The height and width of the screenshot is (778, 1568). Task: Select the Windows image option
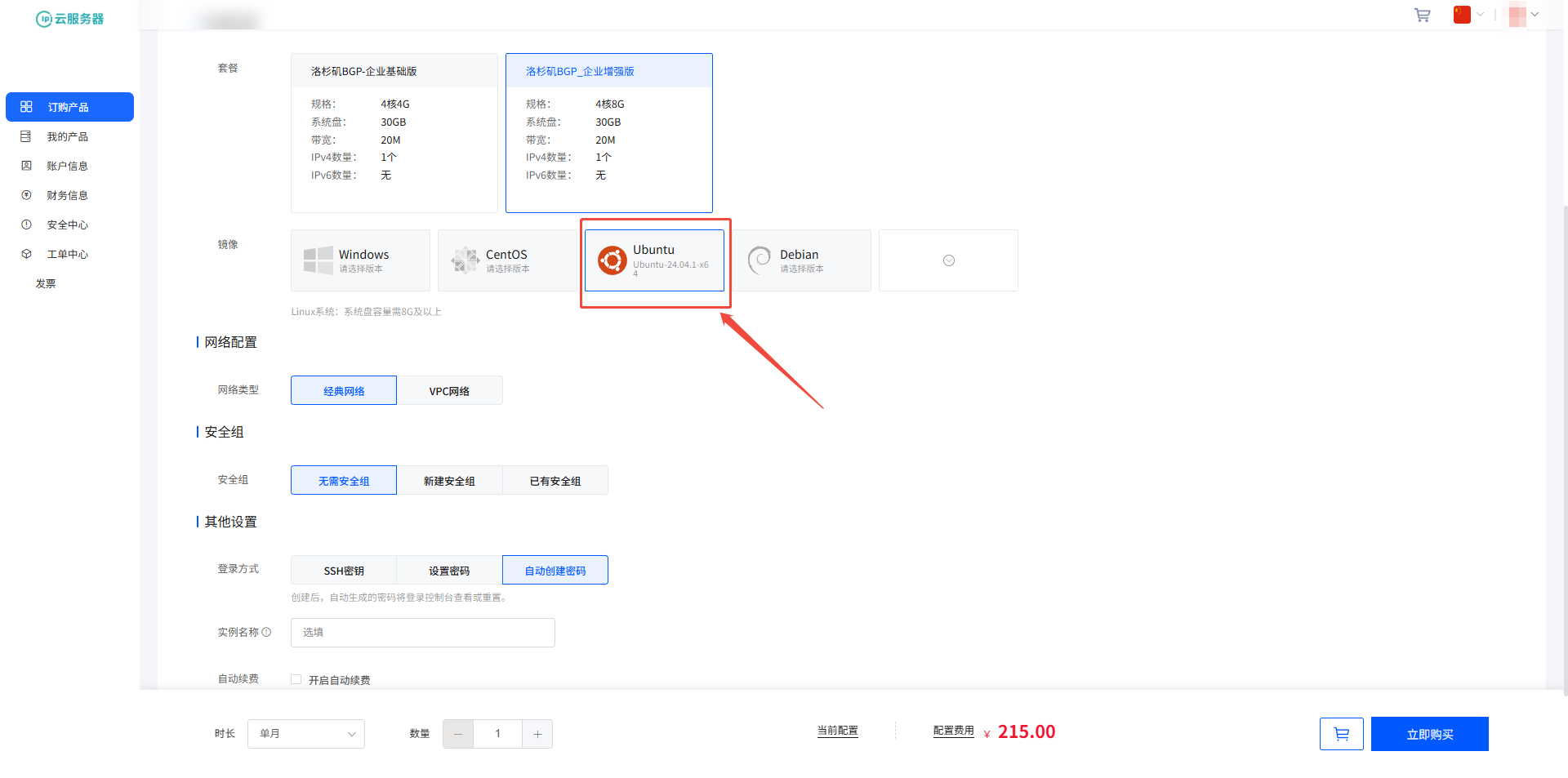click(360, 260)
